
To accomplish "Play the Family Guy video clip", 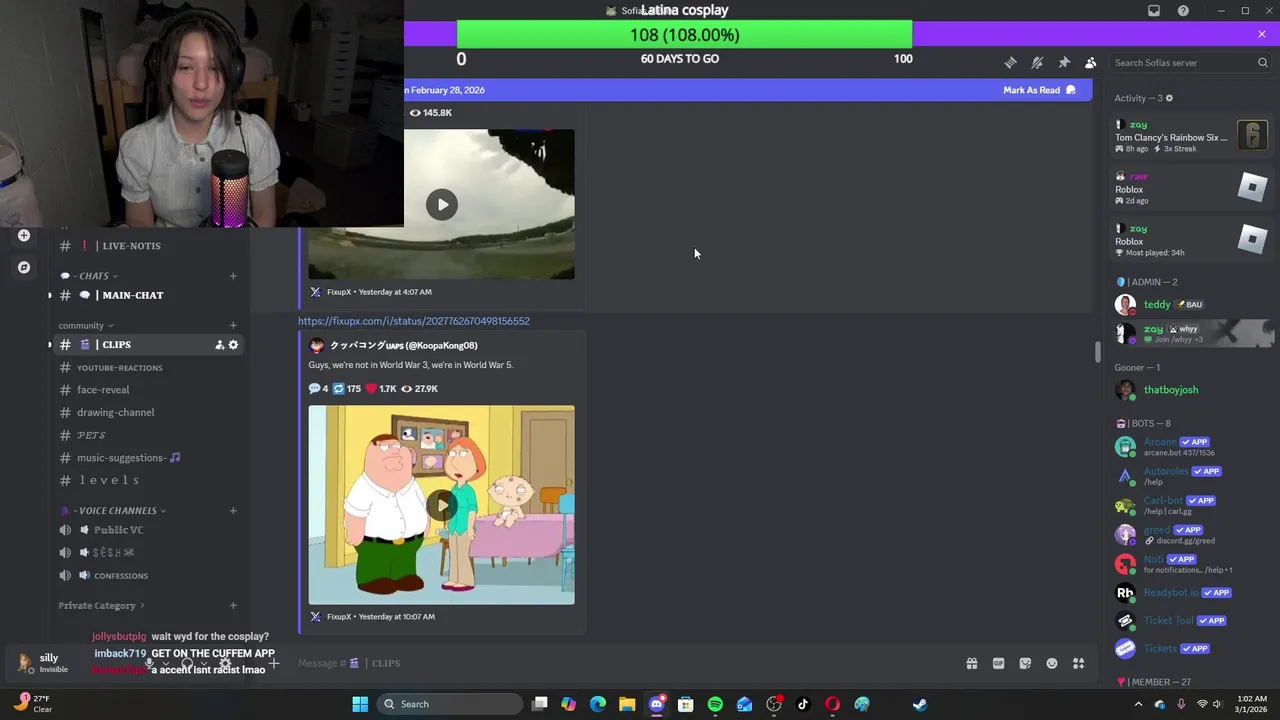I will click(441, 505).
